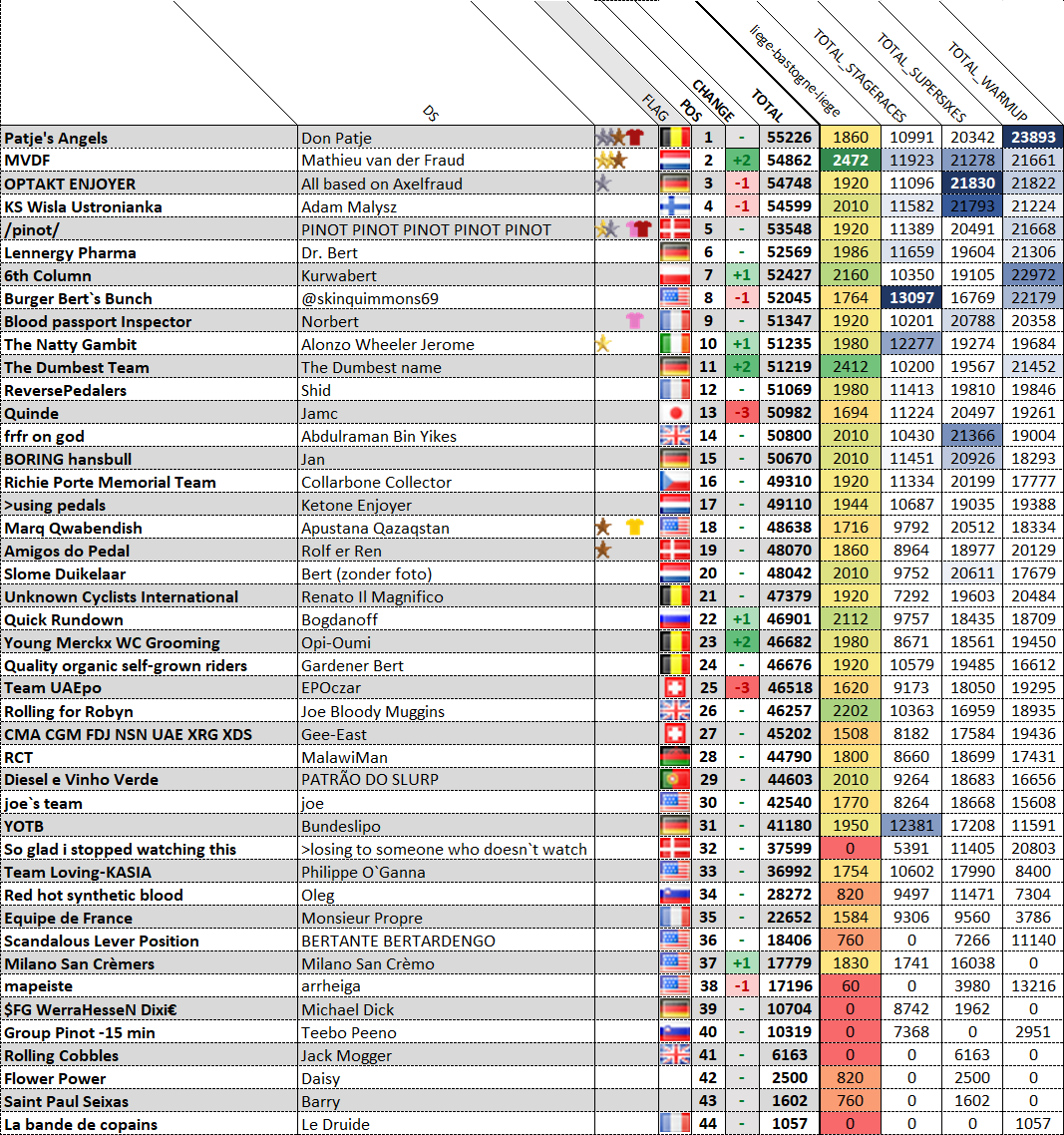Select the 13097 cell in Burger Bert's Bunch row
Image resolution: width=1064 pixels, height=1135 pixels.
click(x=911, y=297)
